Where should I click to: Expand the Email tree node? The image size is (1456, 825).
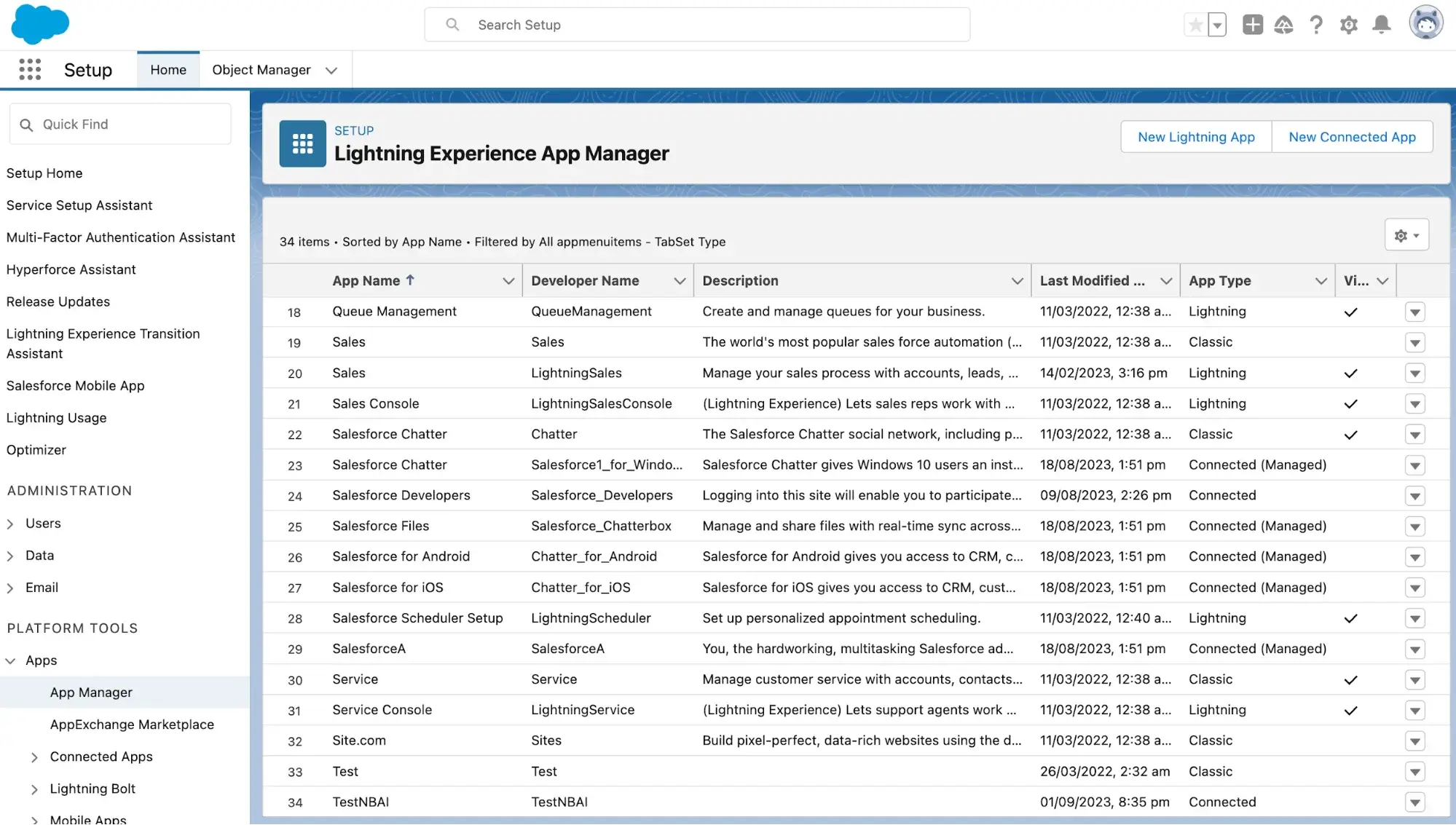click(10, 588)
